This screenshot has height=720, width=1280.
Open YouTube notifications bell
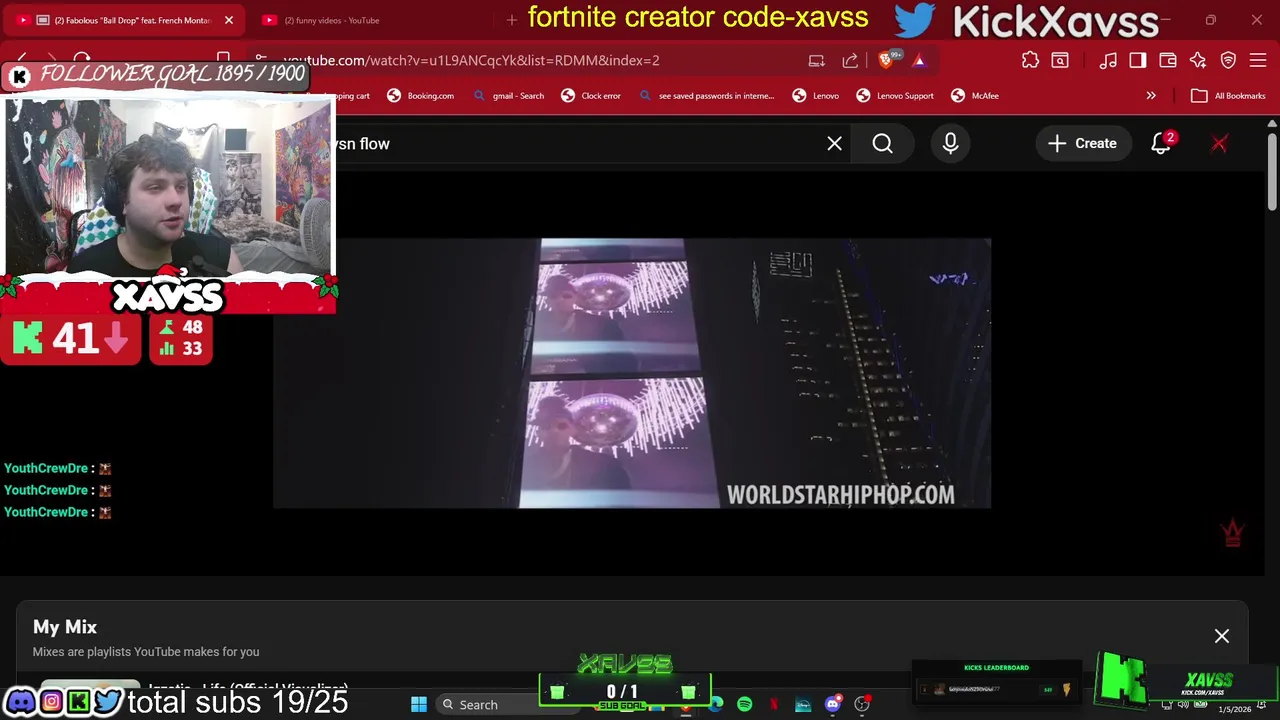[1161, 144]
